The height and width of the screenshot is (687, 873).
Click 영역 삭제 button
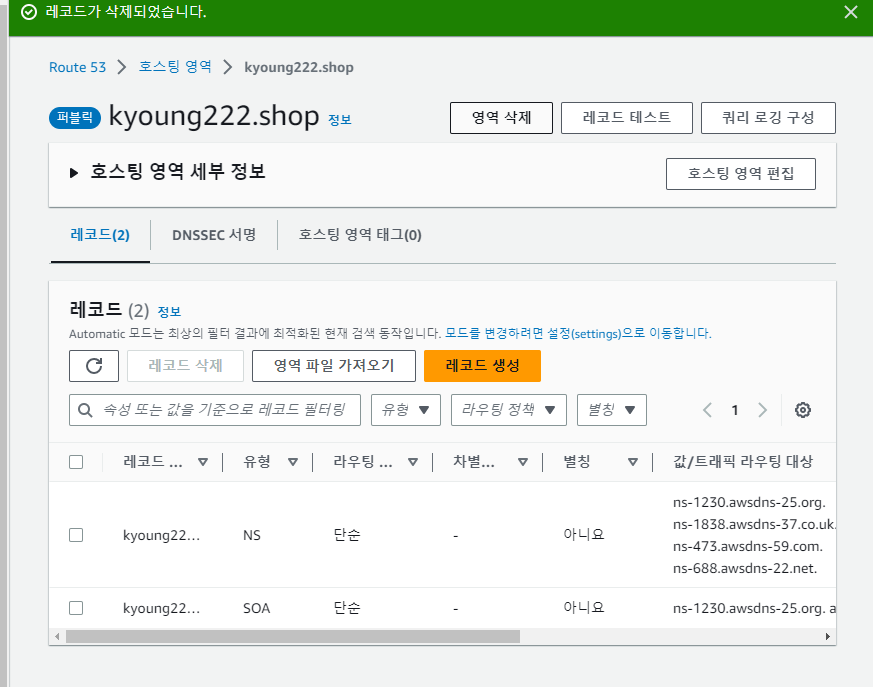tap(501, 118)
